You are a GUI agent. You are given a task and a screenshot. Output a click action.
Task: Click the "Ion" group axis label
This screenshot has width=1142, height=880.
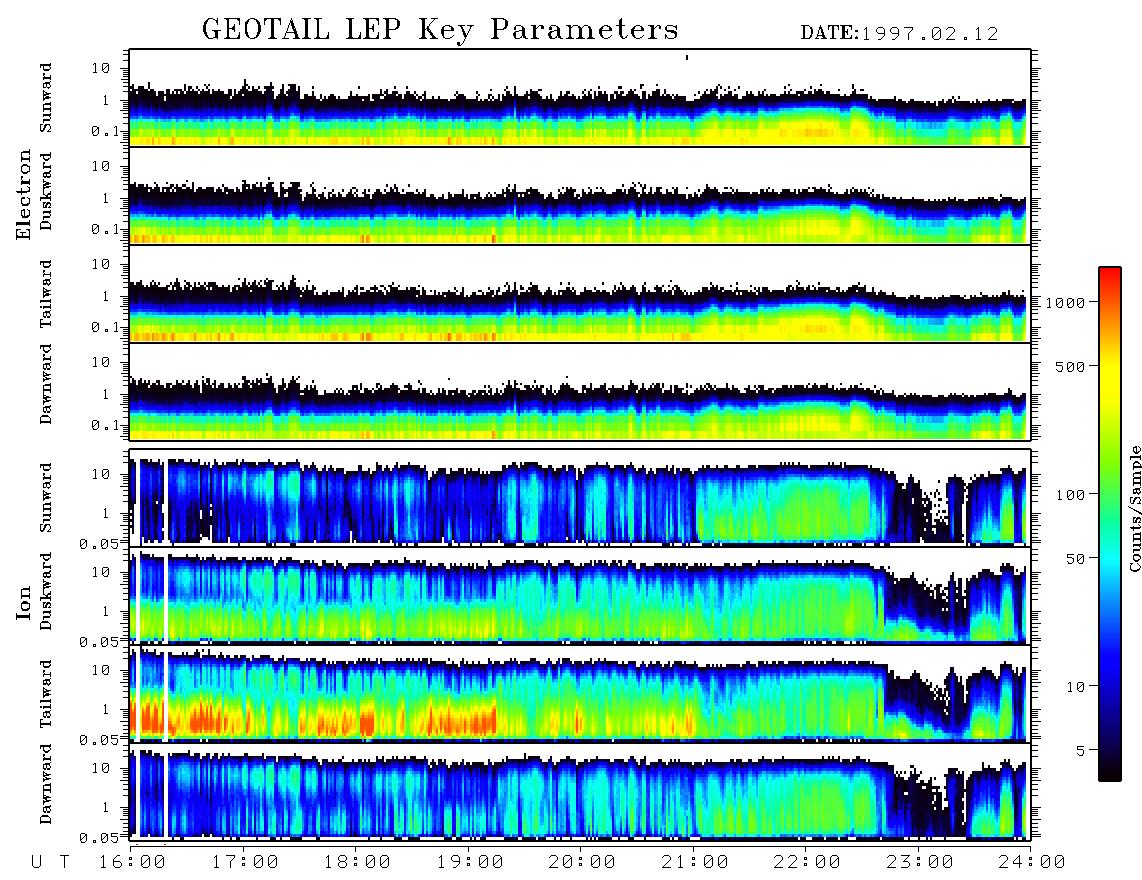pyautogui.click(x=24, y=602)
